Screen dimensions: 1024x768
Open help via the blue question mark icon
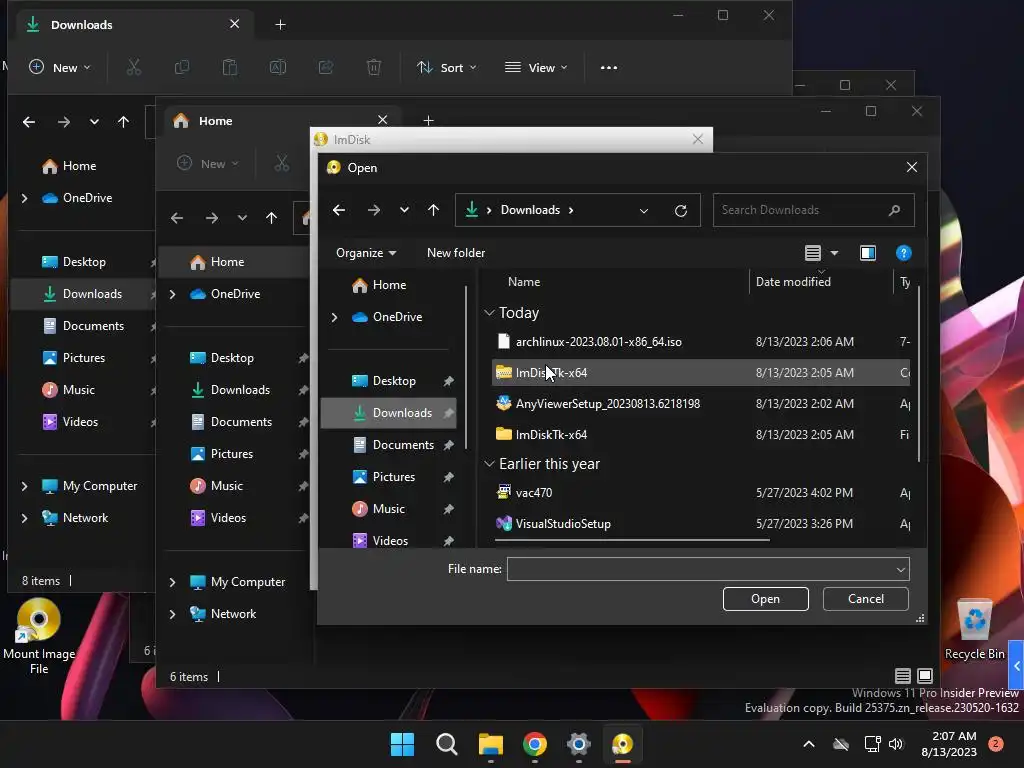(904, 253)
